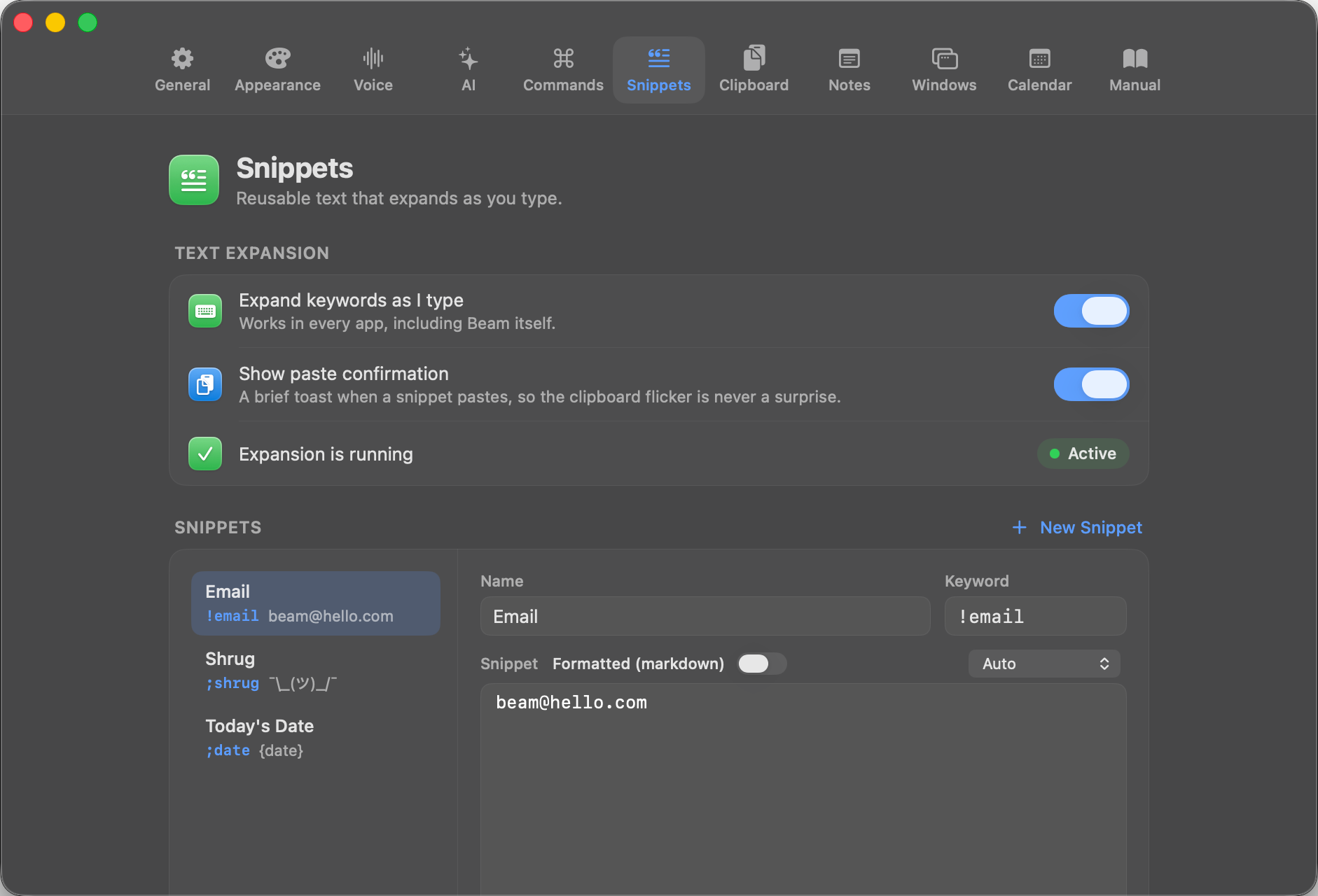Disable Show paste confirmation switch

1091,384
